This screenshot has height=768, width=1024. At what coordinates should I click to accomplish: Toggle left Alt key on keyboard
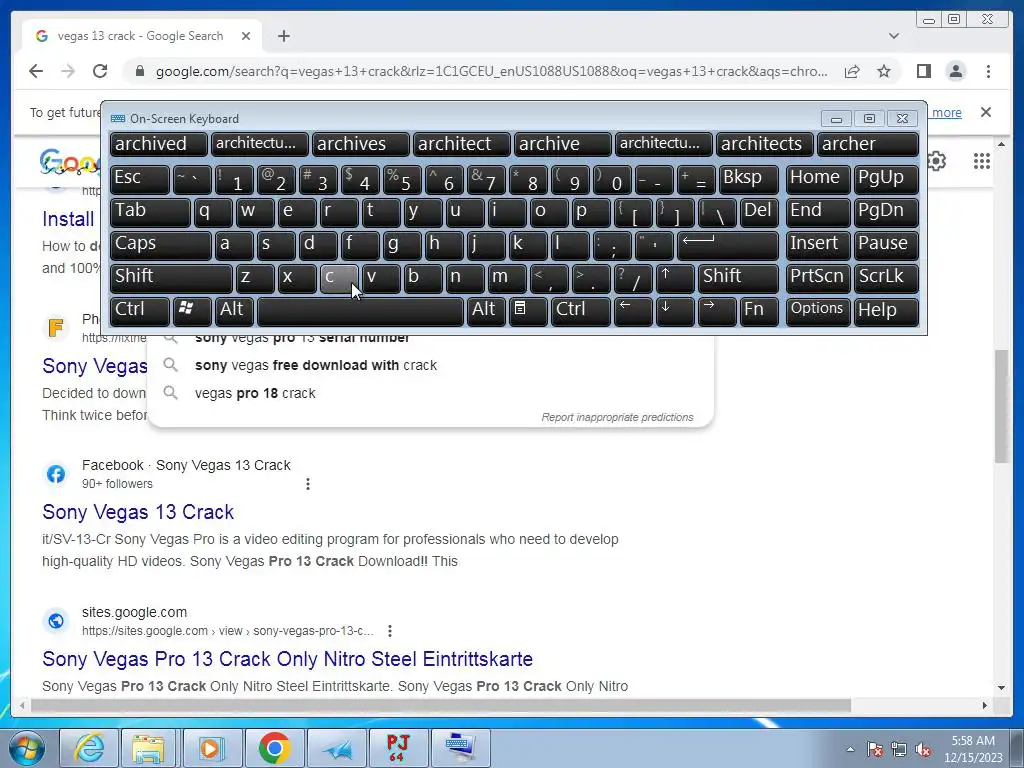pos(234,310)
